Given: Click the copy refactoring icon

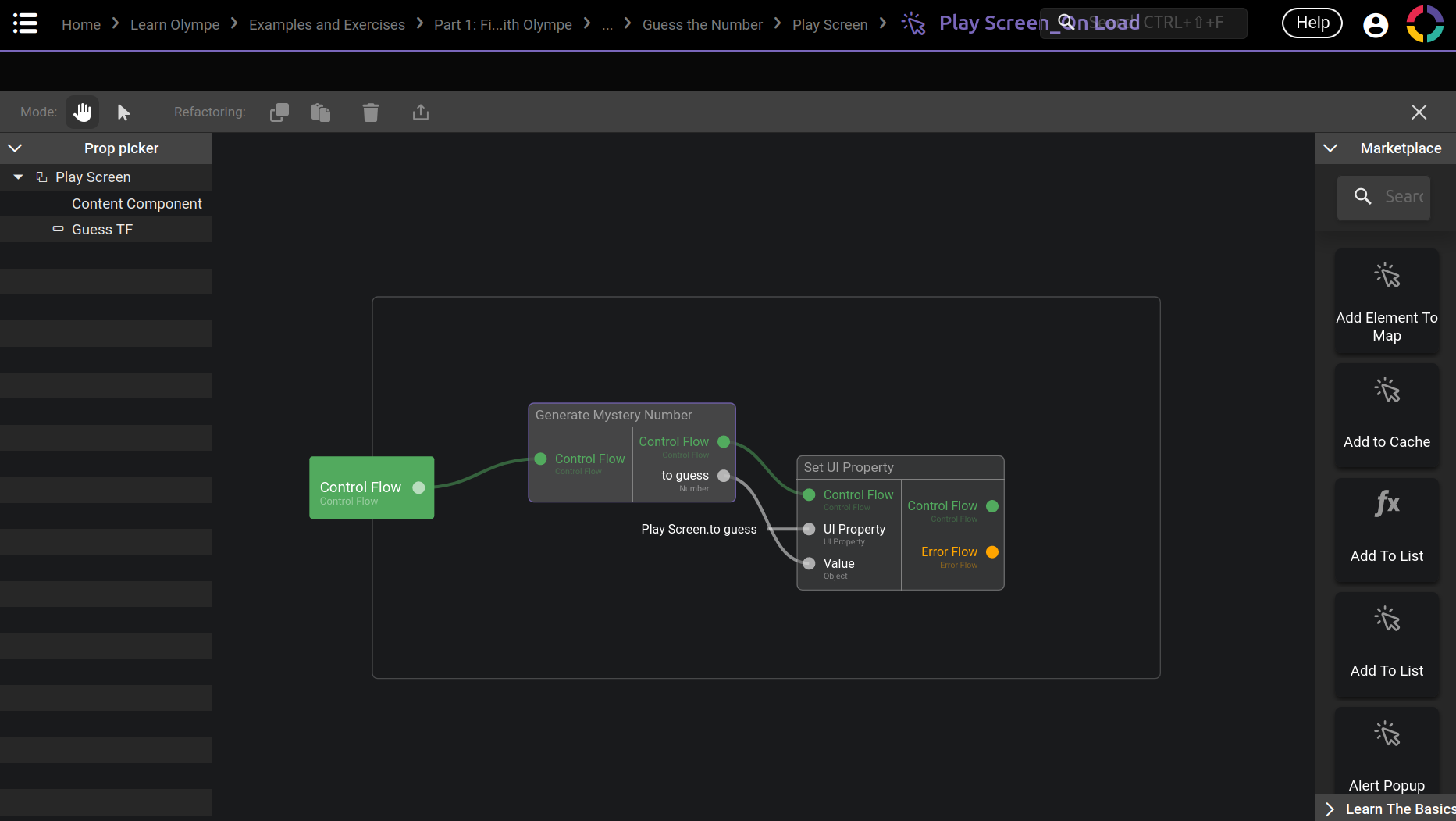Looking at the screenshot, I should point(279,112).
